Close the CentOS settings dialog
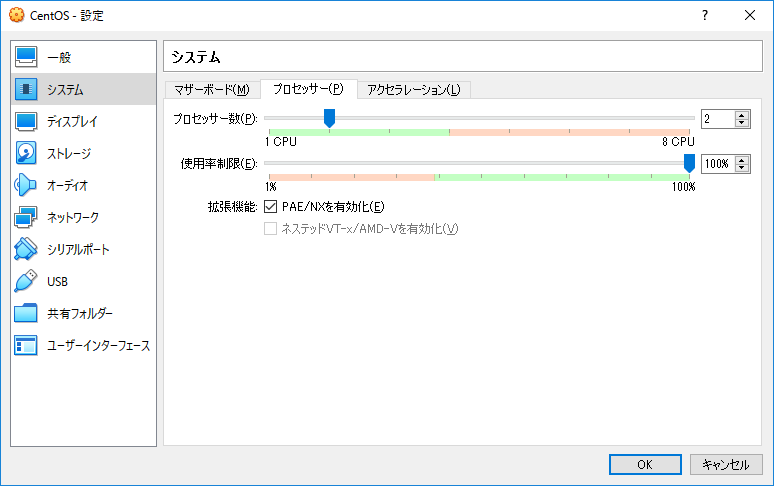 click(750, 15)
